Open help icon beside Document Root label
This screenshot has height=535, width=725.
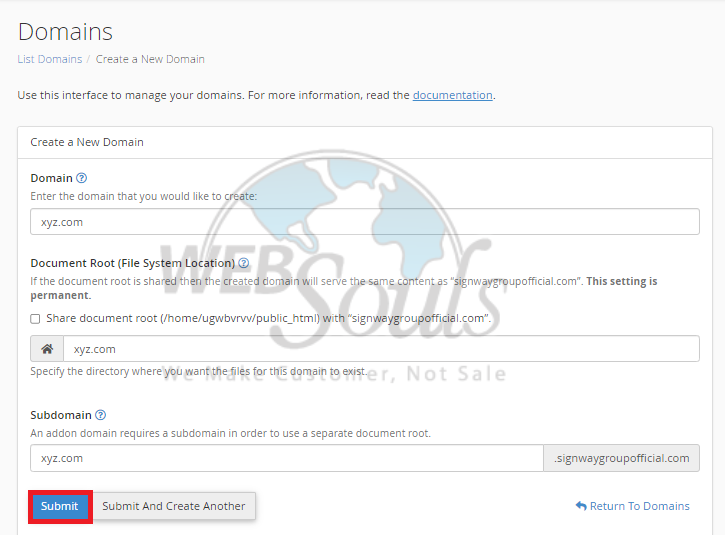click(x=244, y=263)
